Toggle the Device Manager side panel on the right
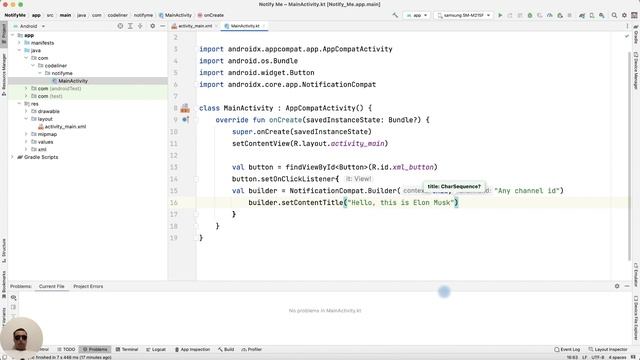Screen dimensions: 640x360 click(636, 70)
